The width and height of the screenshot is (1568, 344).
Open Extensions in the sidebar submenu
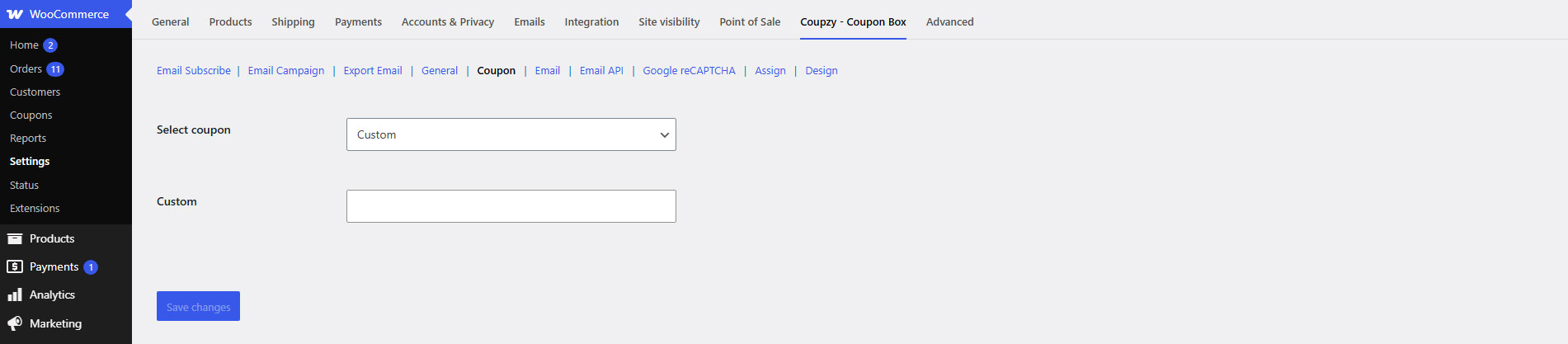tap(35, 209)
